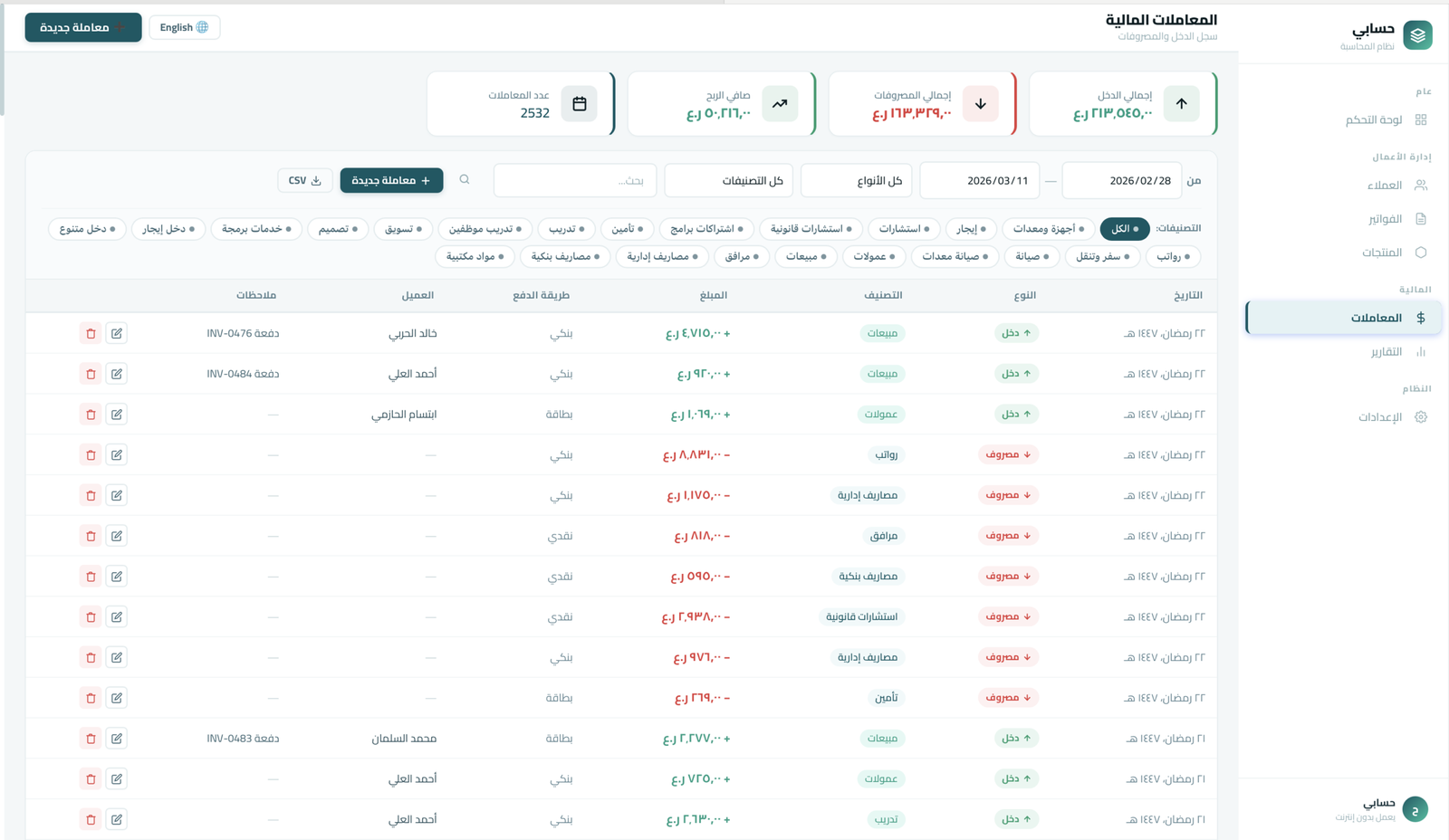
Task: Click the top header معاملة جديدة button
Action: [83, 27]
